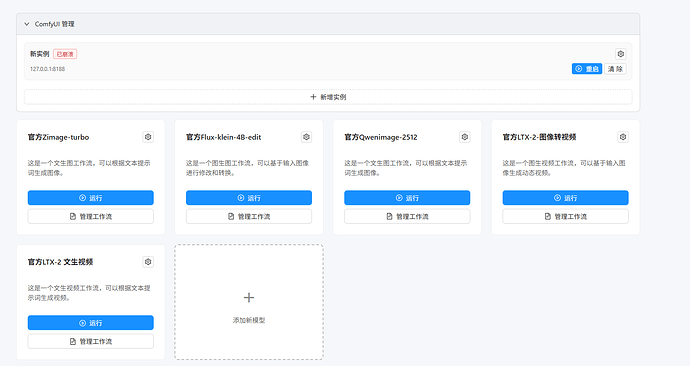690x366 pixels.
Task: Click the ComfyUI 管理 header title
Action: 55,24
